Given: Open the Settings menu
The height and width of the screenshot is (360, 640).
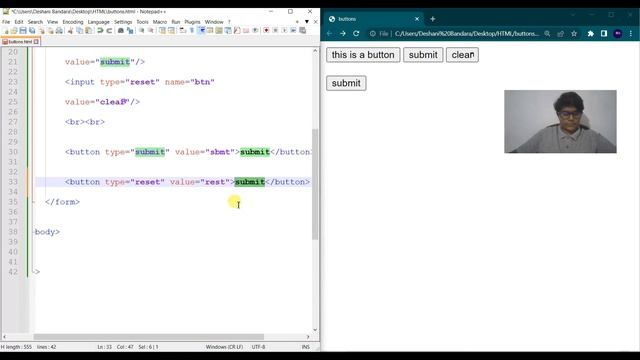Looking at the screenshot, I should [123, 22].
